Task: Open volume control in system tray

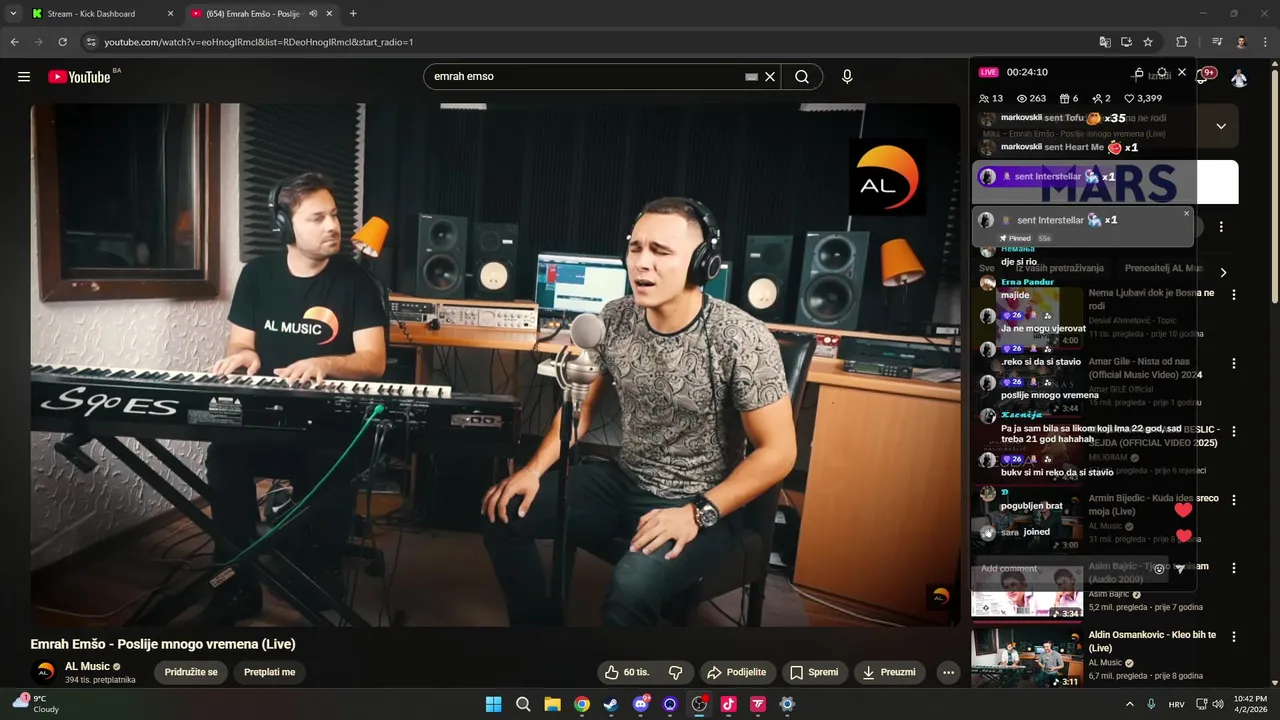Action: (1217, 704)
